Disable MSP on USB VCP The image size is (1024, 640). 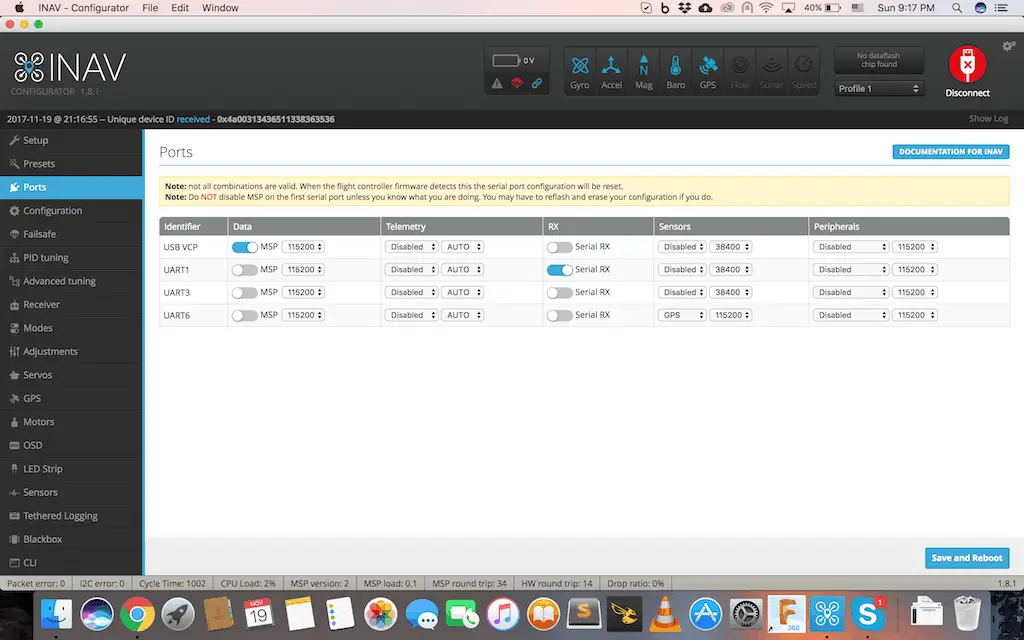point(245,247)
